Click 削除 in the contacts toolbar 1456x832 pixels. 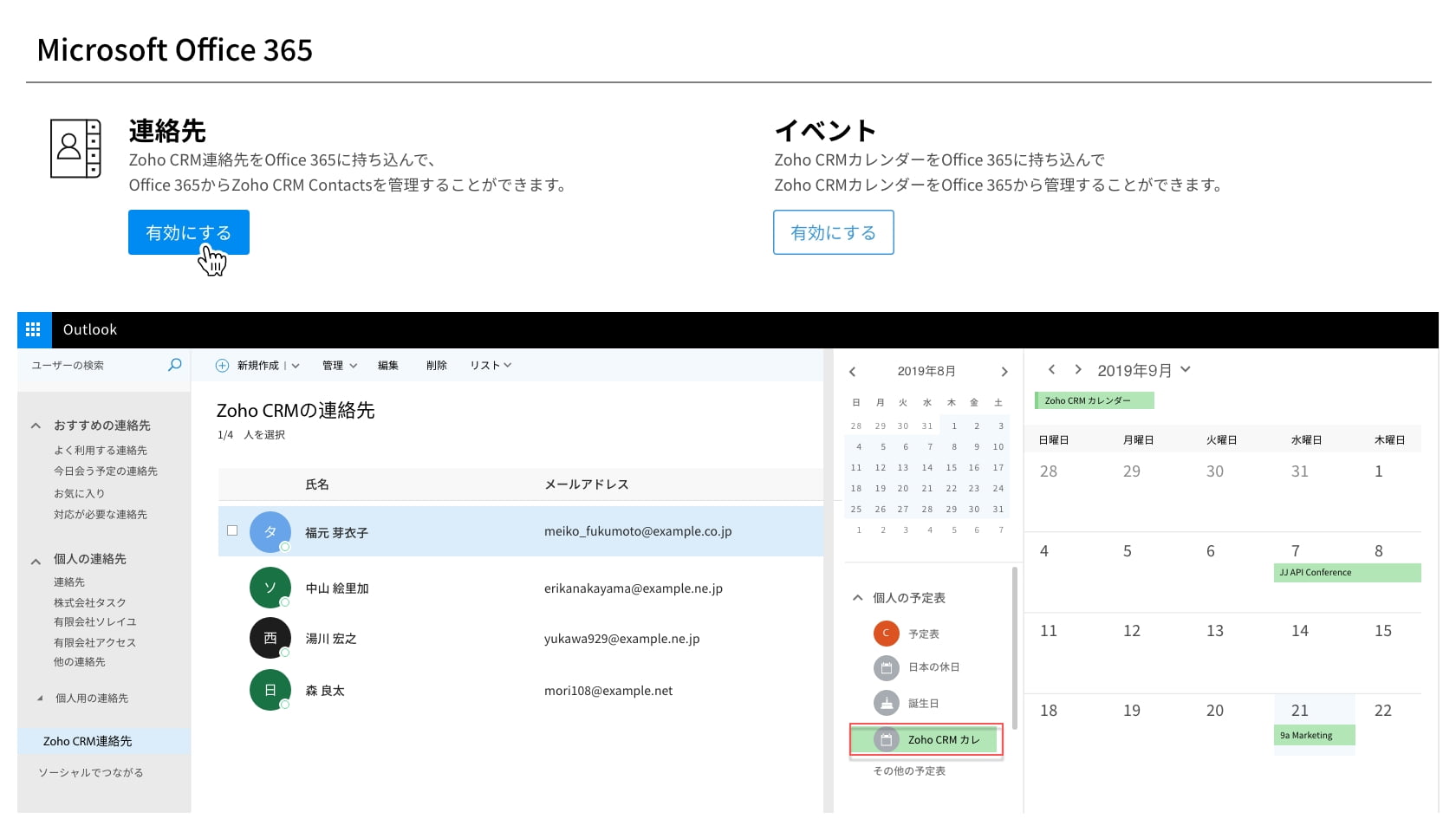(437, 366)
